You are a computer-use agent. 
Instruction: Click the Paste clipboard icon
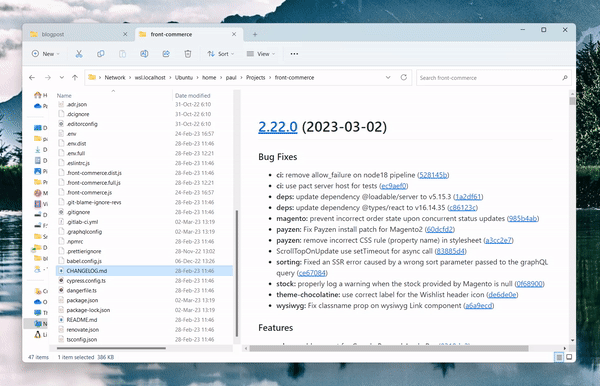click(122, 54)
